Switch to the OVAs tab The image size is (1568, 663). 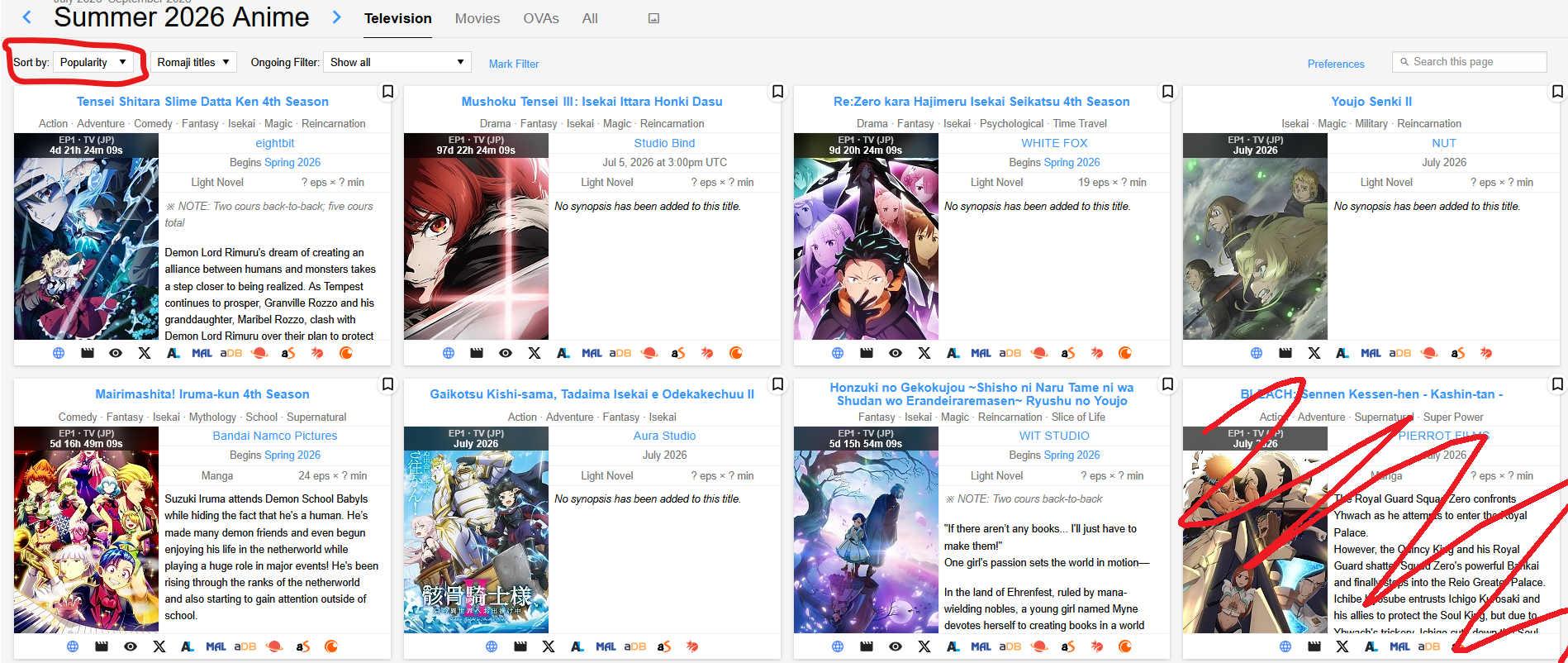[x=541, y=18]
